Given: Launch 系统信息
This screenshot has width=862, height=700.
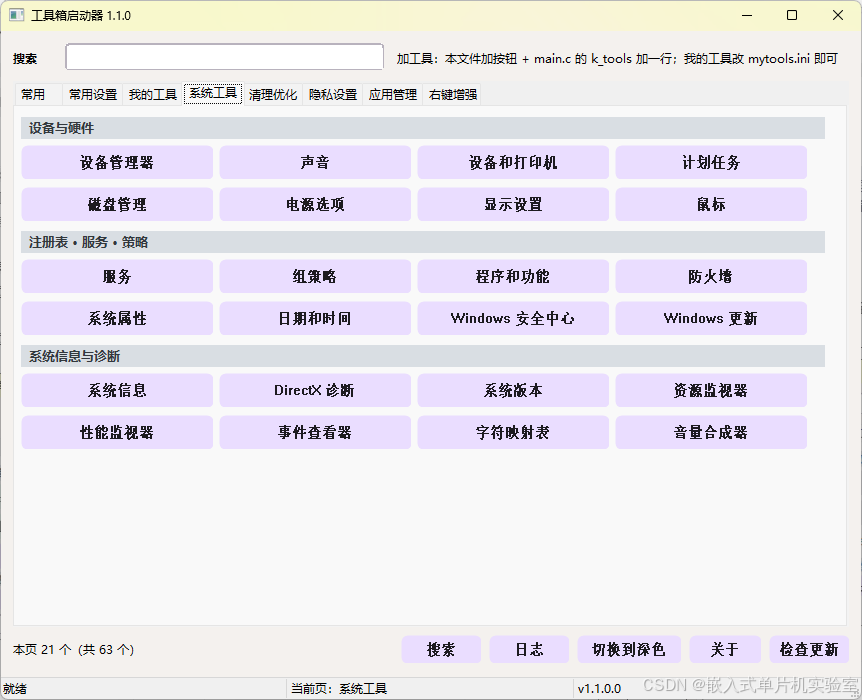Looking at the screenshot, I should [117, 390].
